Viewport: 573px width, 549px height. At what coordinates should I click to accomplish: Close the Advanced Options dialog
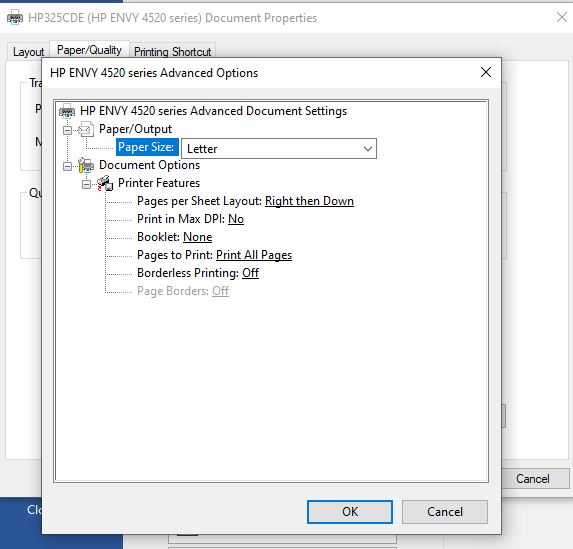tap(486, 72)
